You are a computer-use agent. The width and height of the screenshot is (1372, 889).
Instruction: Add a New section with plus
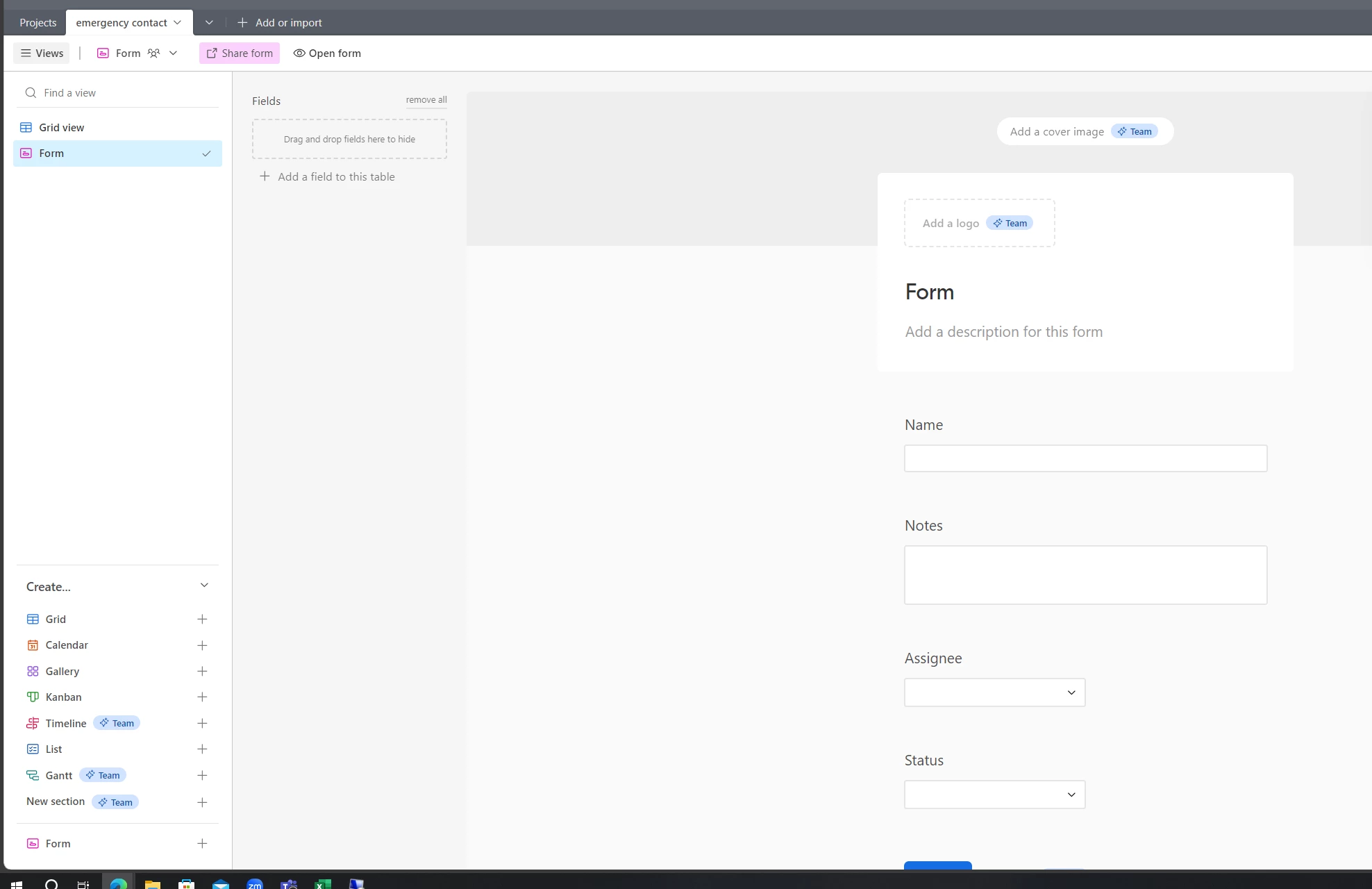(x=202, y=802)
